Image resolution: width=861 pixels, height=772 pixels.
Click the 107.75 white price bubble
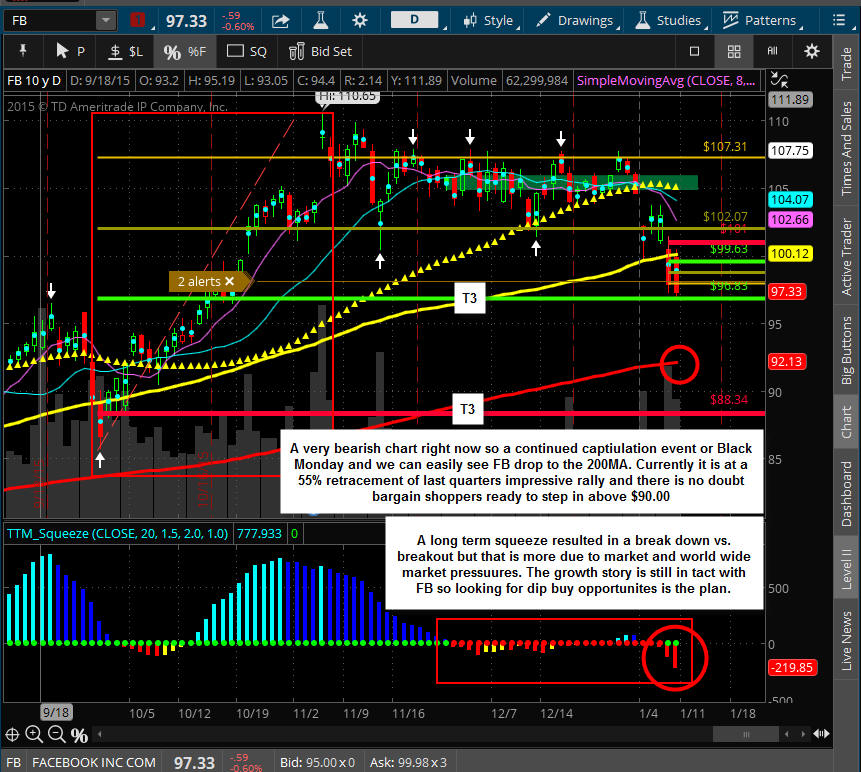point(790,150)
